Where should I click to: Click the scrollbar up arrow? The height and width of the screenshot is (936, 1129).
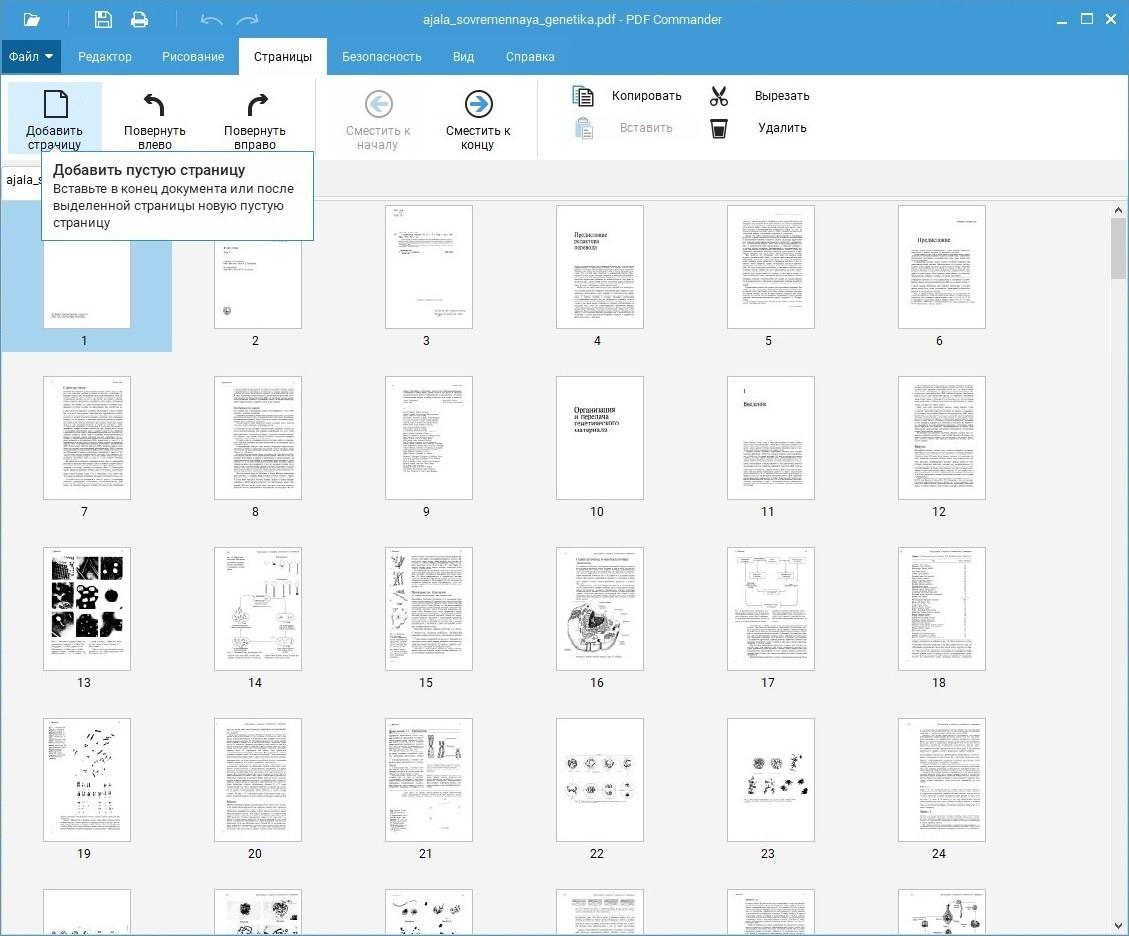(1117, 210)
